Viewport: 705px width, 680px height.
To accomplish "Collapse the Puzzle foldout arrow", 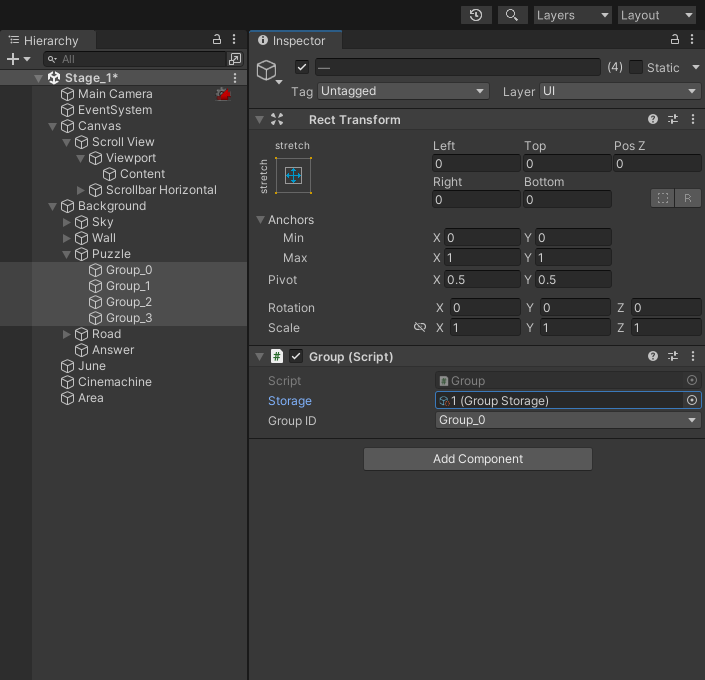I will coord(67,255).
